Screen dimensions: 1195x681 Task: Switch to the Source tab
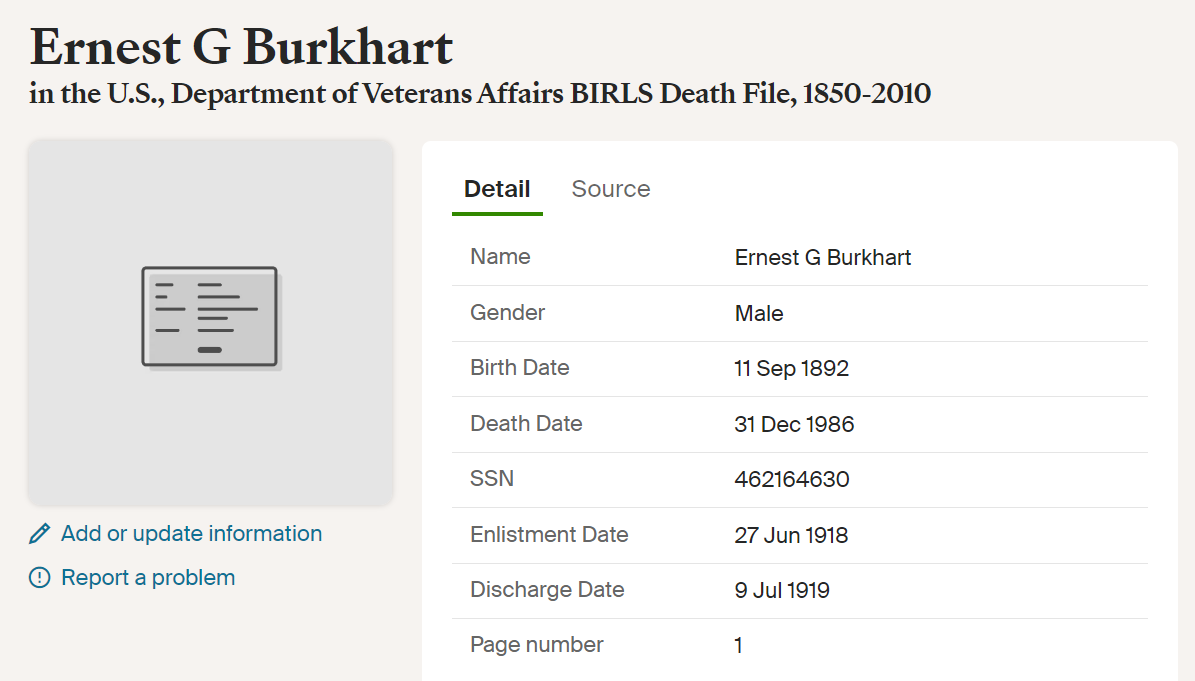610,189
